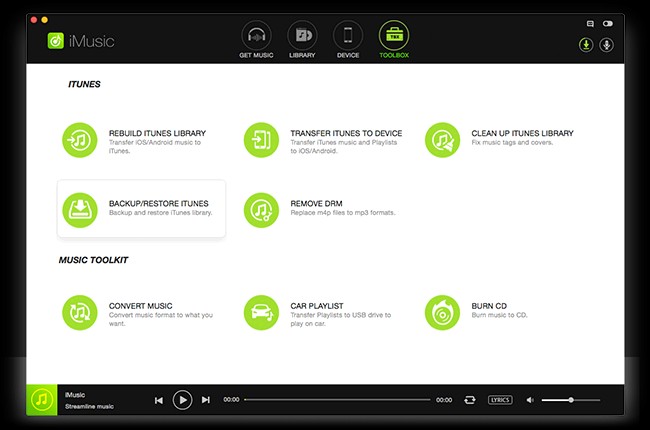Click the Backup/Restore iTunes tray icon
This screenshot has height=430, width=650.
[80, 210]
